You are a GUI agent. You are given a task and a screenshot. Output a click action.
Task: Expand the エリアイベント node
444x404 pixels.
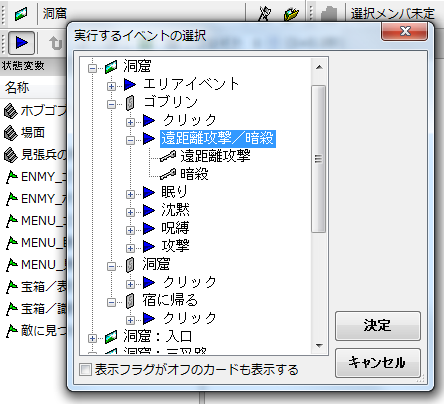click(111, 86)
